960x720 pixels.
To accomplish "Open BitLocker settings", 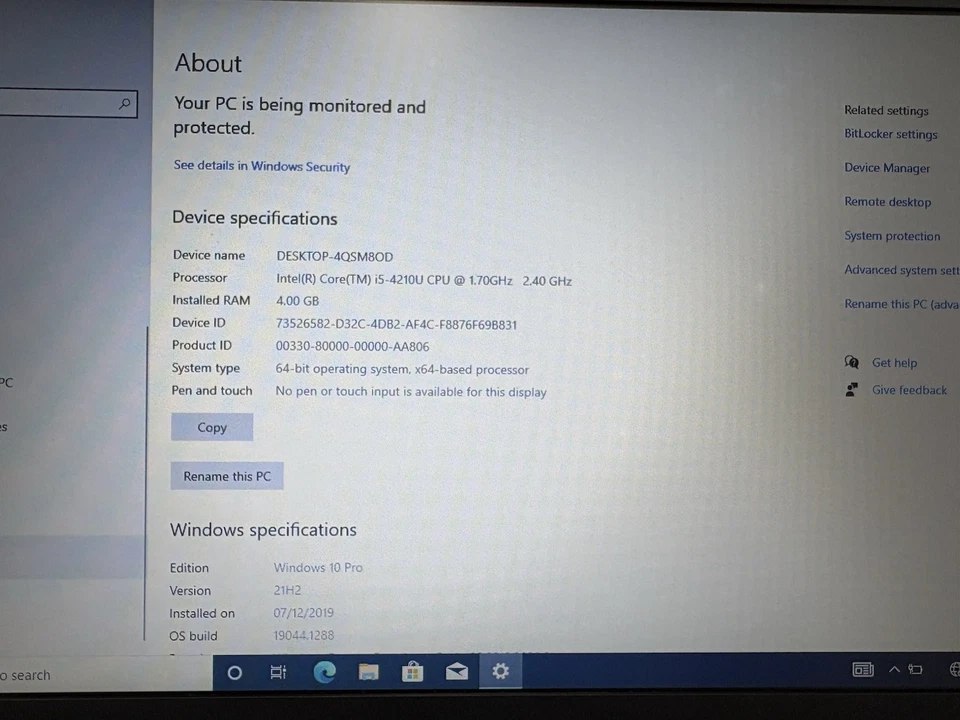I will tap(890, 134).
